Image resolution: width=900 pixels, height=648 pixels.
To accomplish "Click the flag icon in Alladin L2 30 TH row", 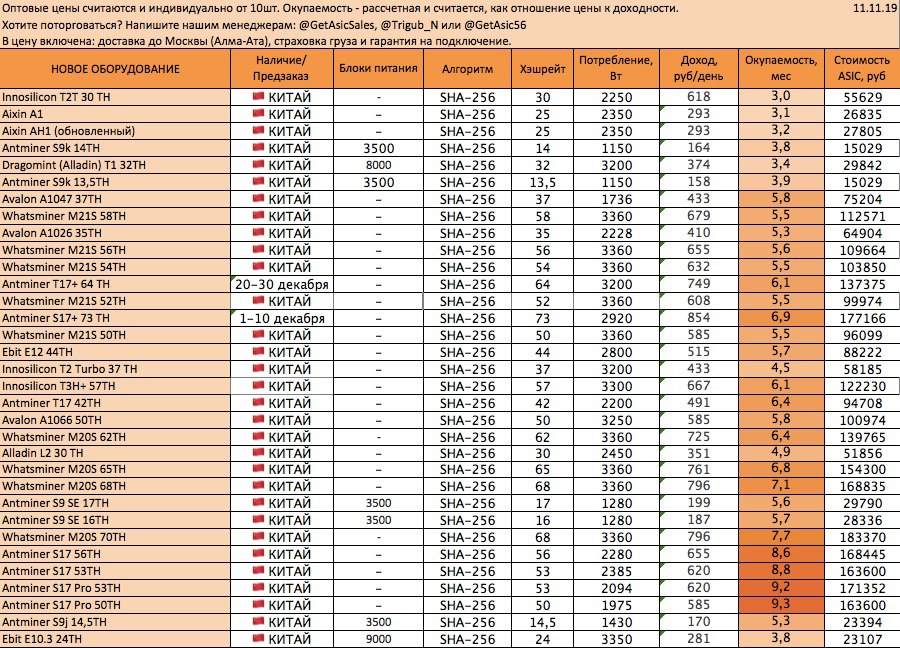I will [x=258, y=452].
